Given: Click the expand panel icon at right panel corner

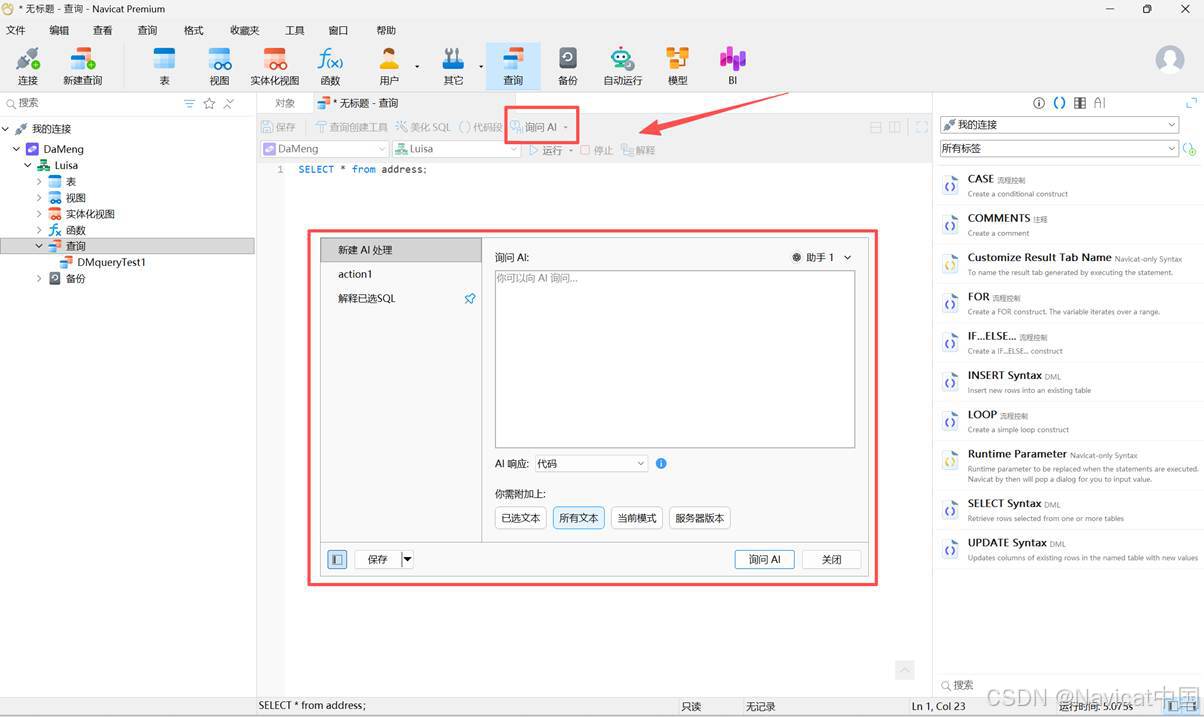Looking at the screenshot, I should pos(1191,103).
